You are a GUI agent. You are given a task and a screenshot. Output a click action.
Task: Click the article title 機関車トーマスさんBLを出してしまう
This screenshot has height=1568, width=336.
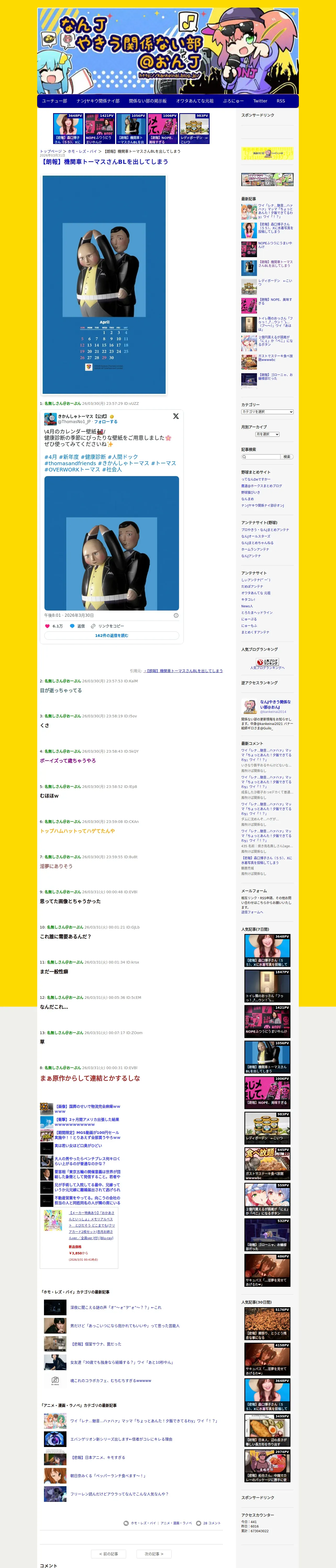pos(104,162)
